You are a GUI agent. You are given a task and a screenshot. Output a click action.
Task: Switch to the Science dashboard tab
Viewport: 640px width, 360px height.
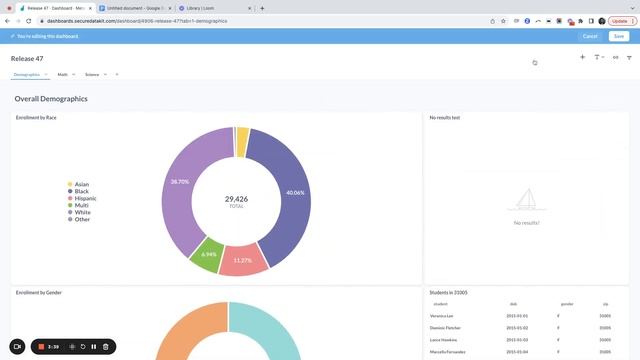[92, 75]
